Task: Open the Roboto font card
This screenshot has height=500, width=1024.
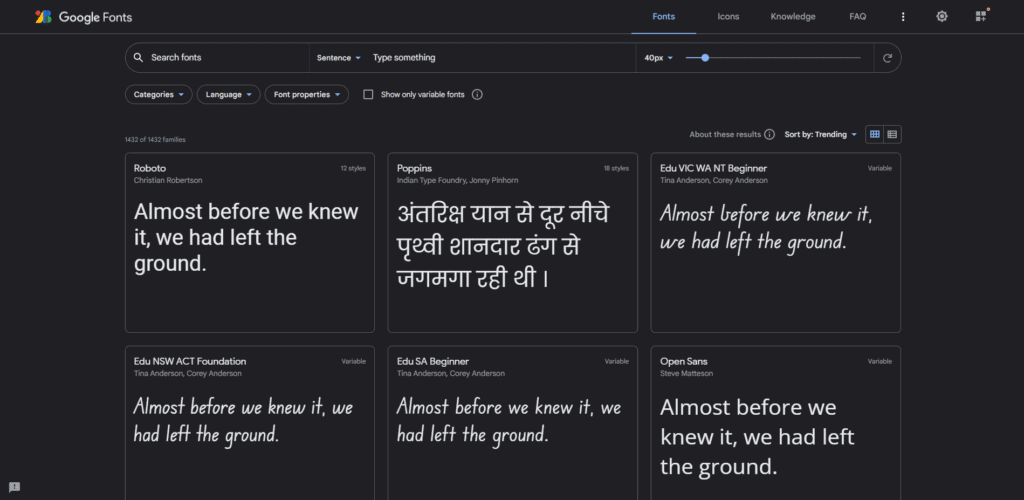Action: (x=249, y=243)
